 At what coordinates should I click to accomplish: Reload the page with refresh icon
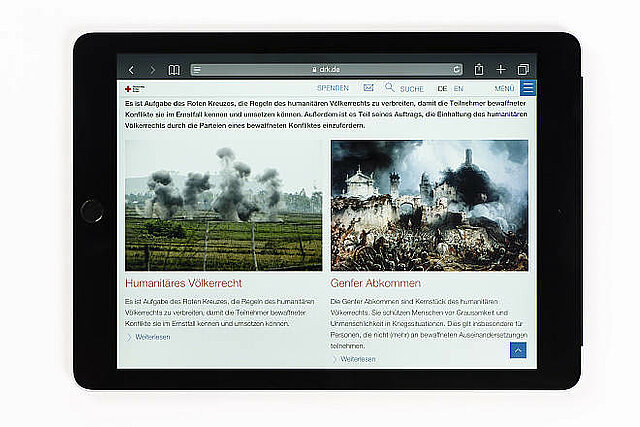(x=457, y=69)
